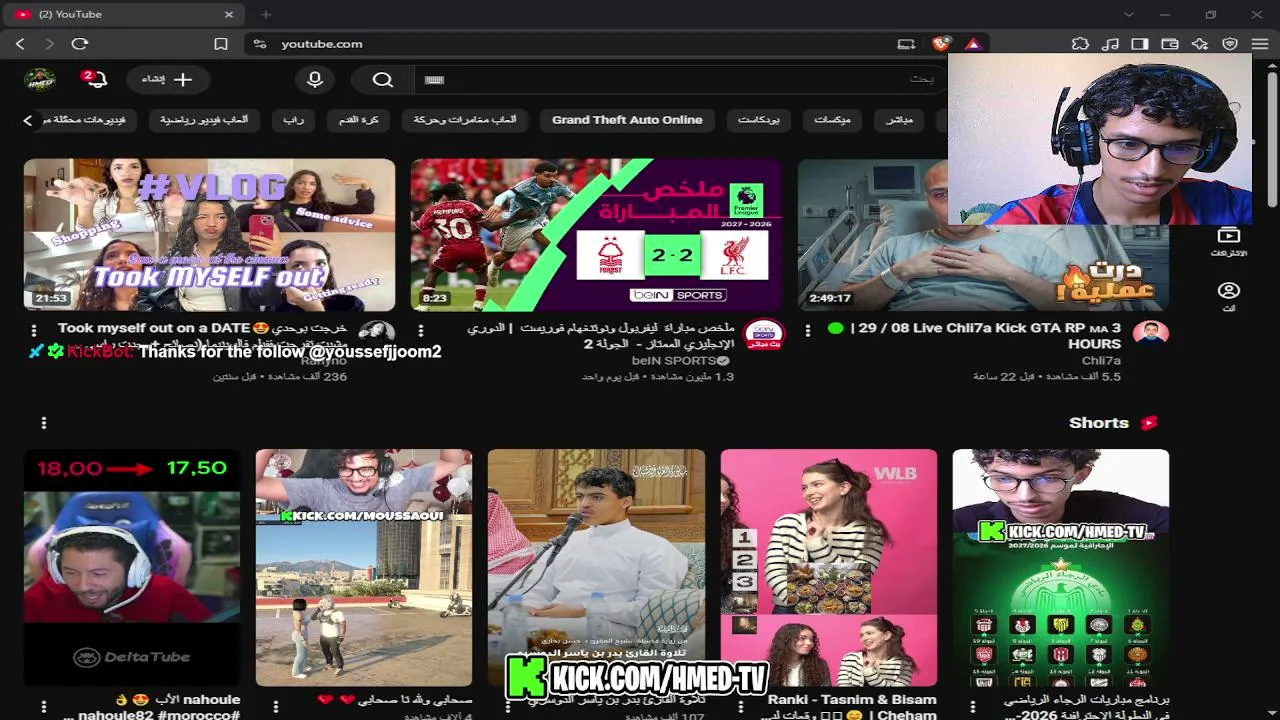Open the browser hamburger main menu
The width and height of the screenshot is (1280, 720).
[x=1260, y=44]
